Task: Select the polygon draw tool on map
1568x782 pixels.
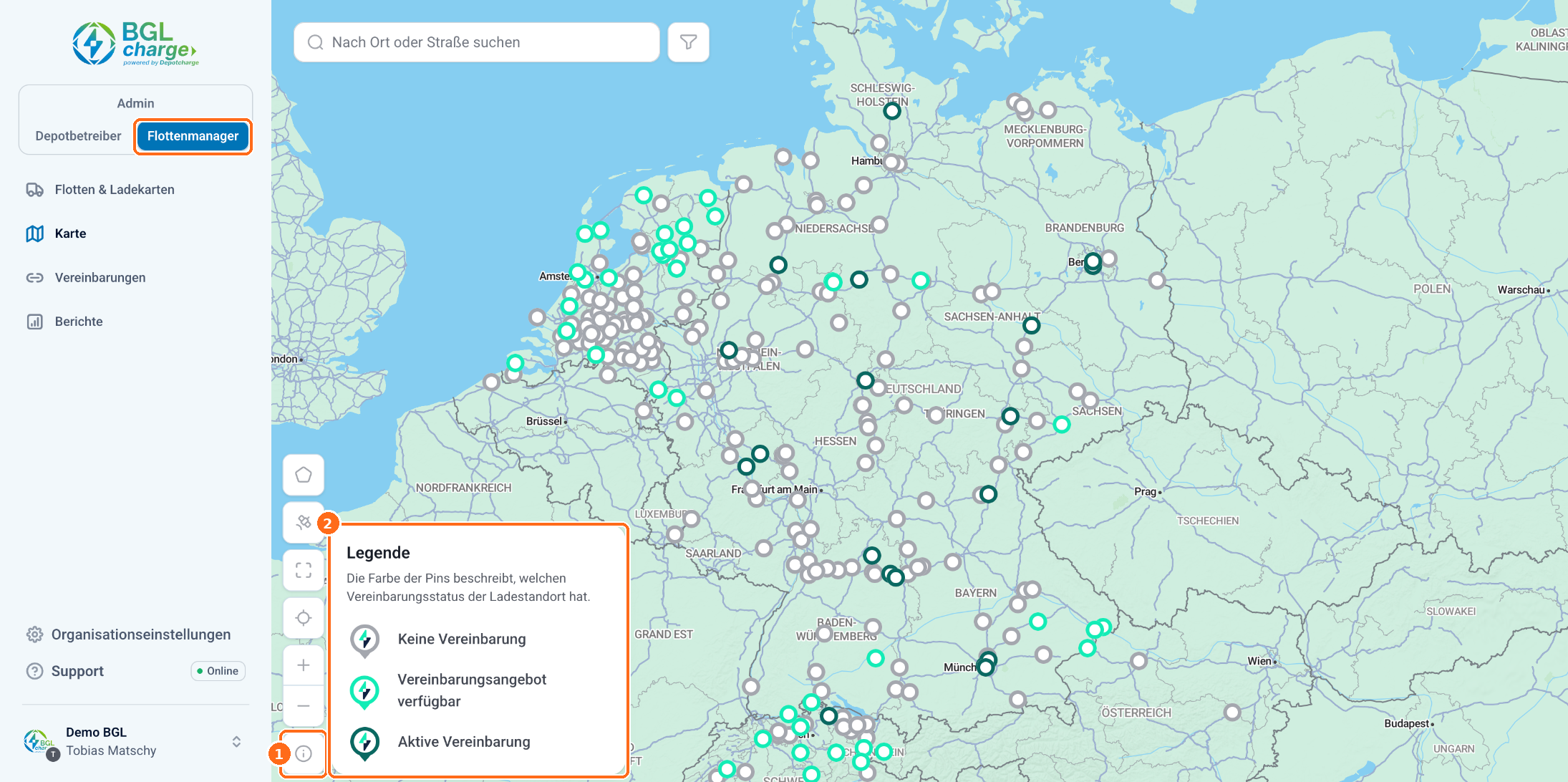Action: coord(304,475)
